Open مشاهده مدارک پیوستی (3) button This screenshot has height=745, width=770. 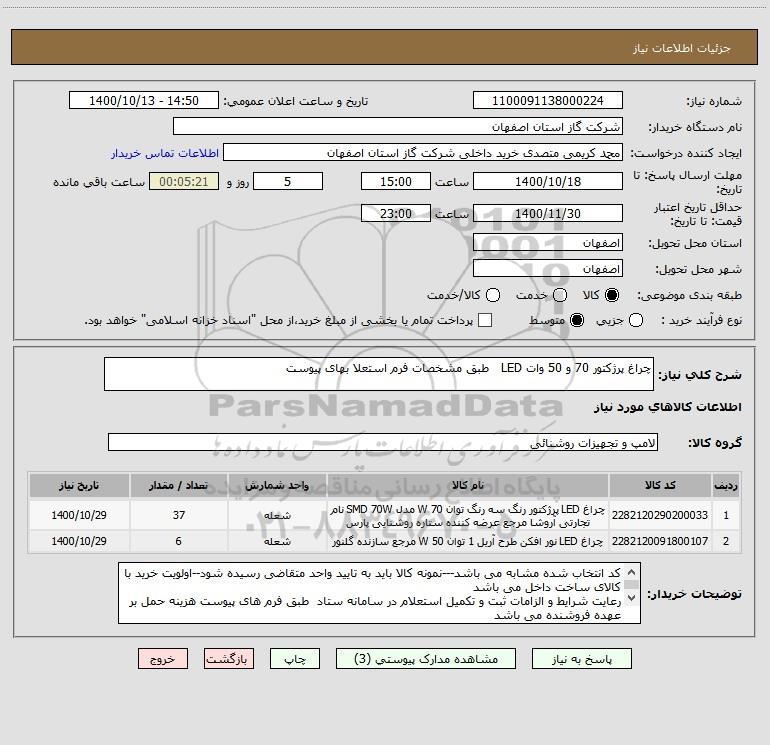pyautogui.click(x=426, y=659)
